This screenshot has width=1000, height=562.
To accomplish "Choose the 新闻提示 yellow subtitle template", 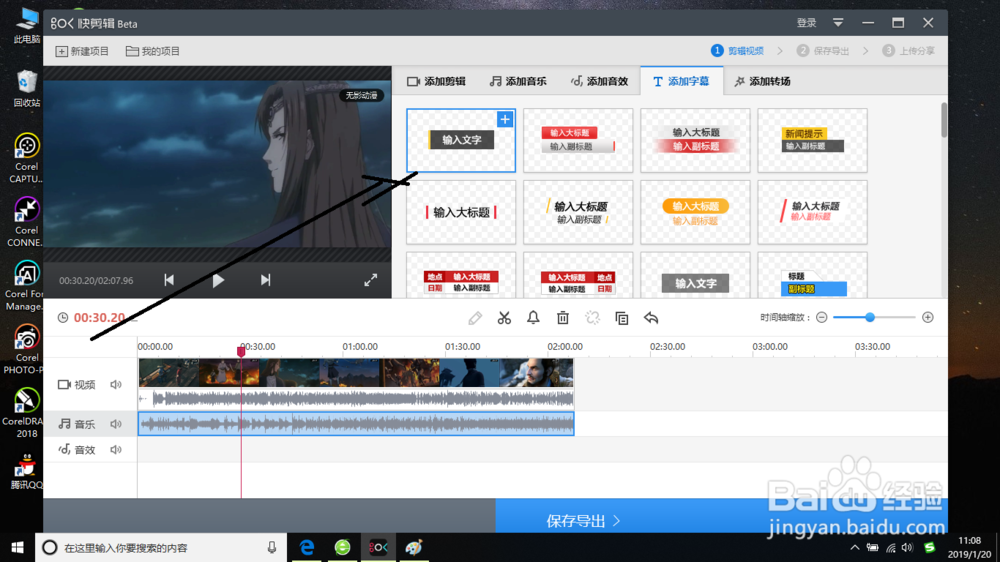I will (x=812, y=140).
